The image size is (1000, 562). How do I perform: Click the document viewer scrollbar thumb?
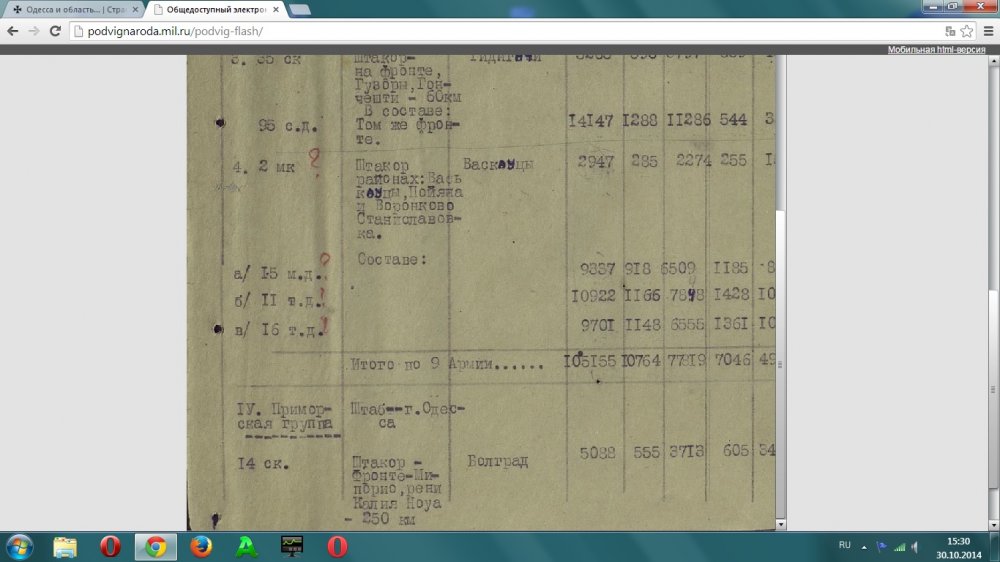pos(781,364)
